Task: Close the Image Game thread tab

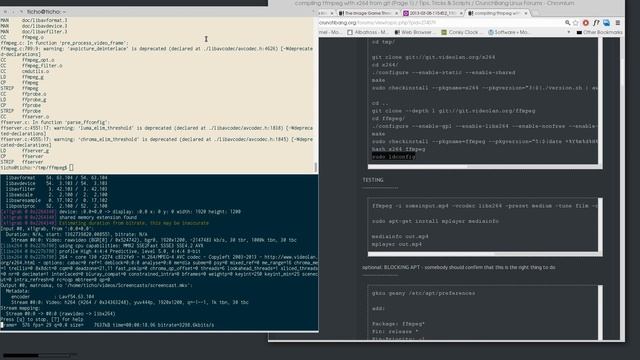Action: pos(396,13)
